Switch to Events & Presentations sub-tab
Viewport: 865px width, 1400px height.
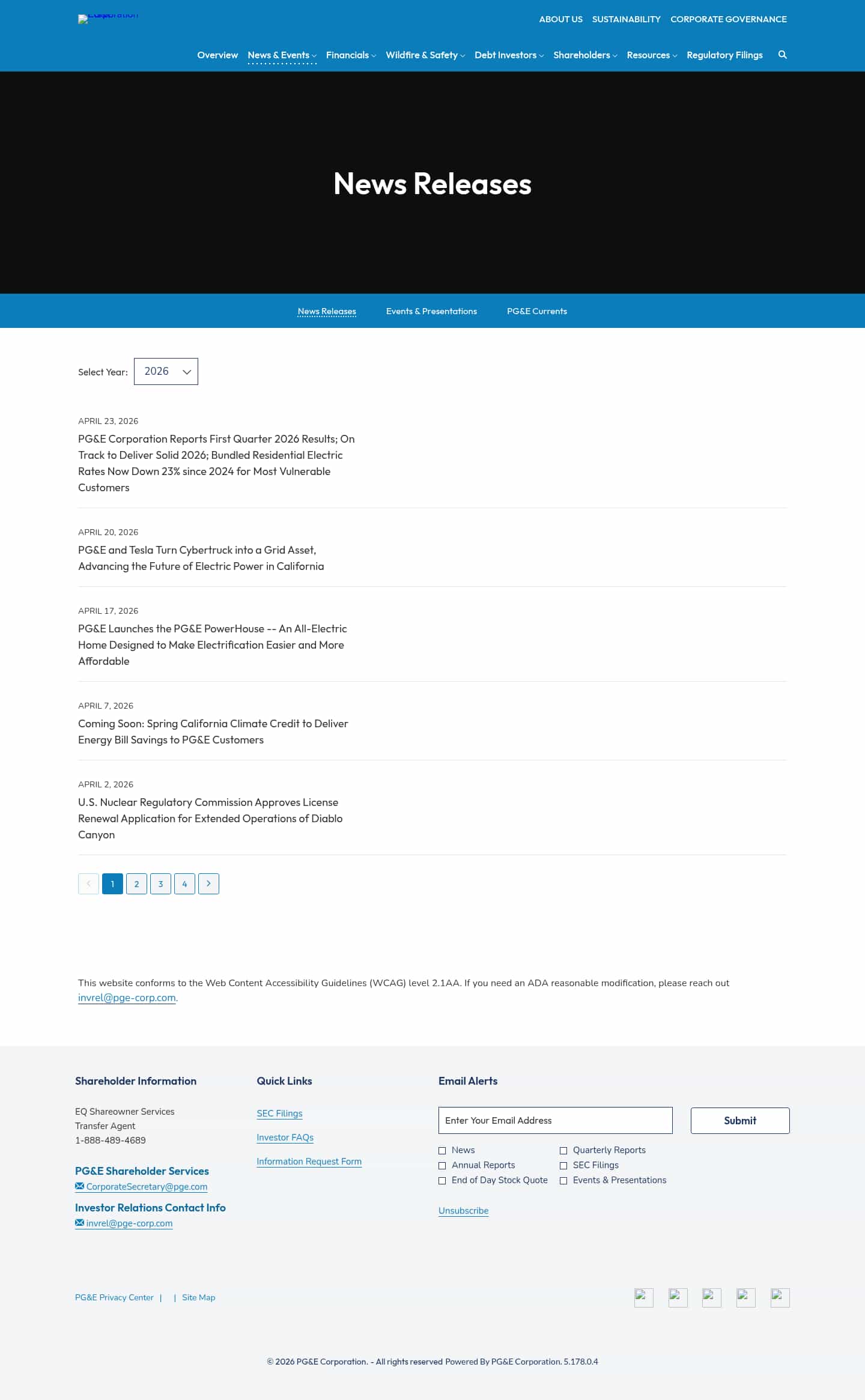click(x=431, y=311)
